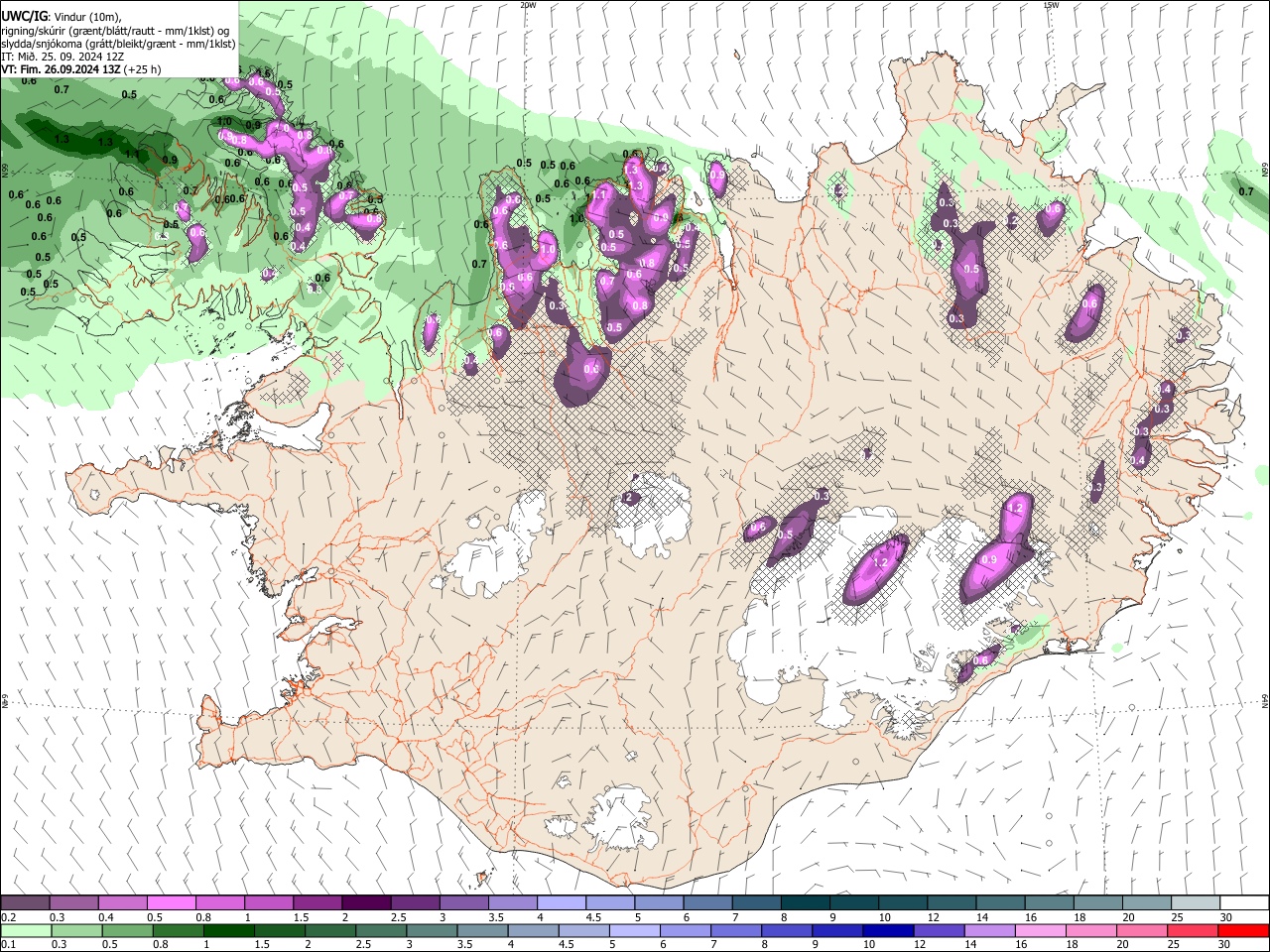Click the top-row dark teal 8 swatch

(x=804, y=903)
